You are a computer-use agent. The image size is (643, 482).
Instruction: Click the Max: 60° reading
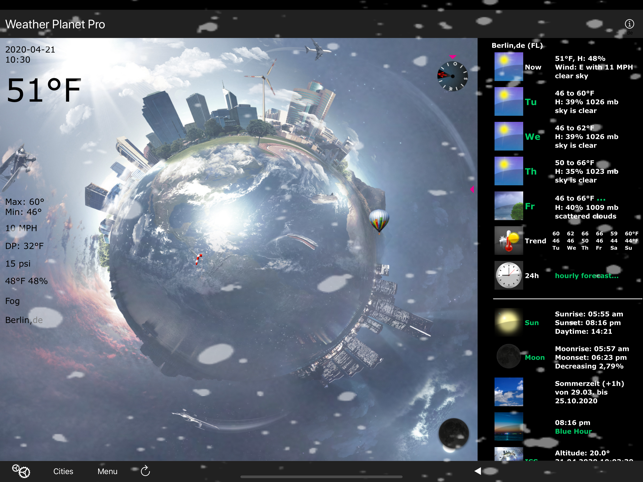[x=25, y=202]
